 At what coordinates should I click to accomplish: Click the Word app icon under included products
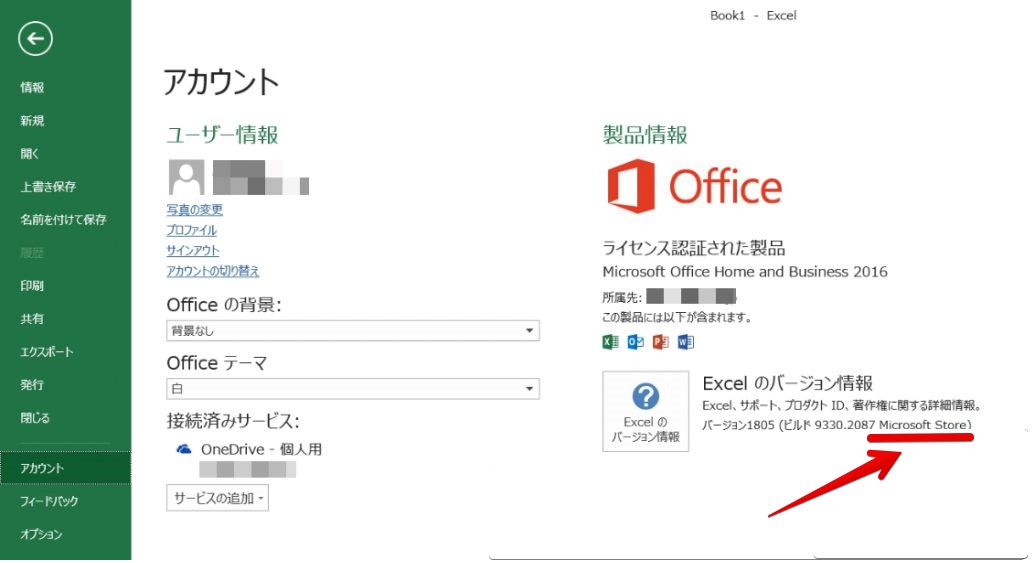685,342
